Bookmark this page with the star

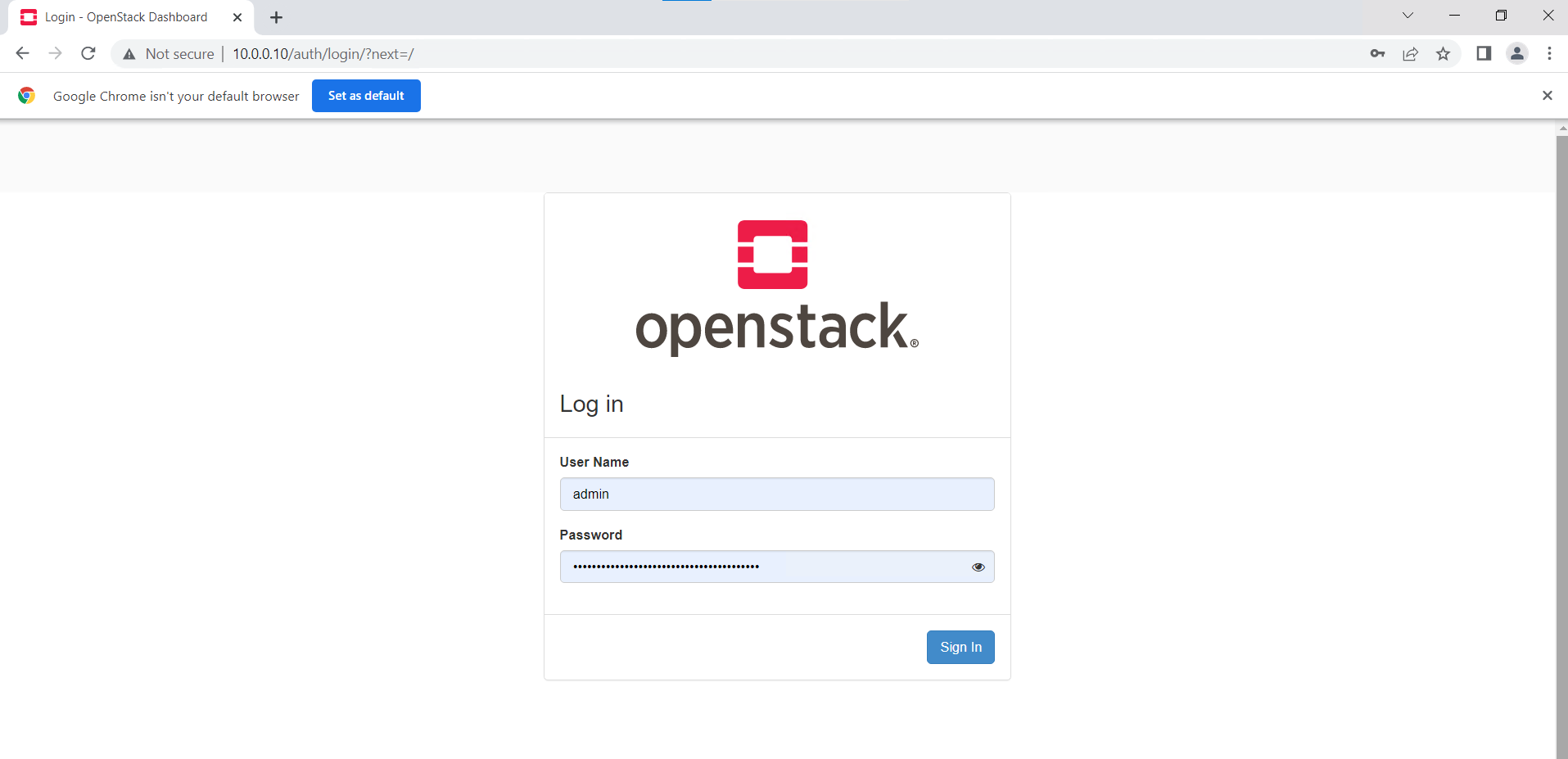(1443, 54)
